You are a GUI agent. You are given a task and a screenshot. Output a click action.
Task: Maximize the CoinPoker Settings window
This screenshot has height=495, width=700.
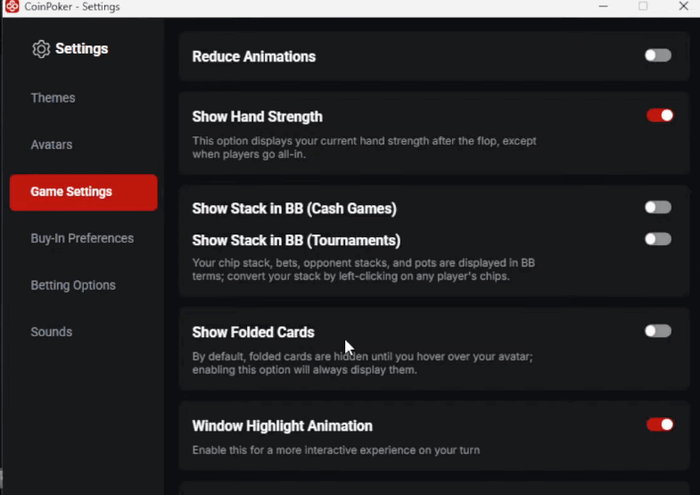[643, 7]
